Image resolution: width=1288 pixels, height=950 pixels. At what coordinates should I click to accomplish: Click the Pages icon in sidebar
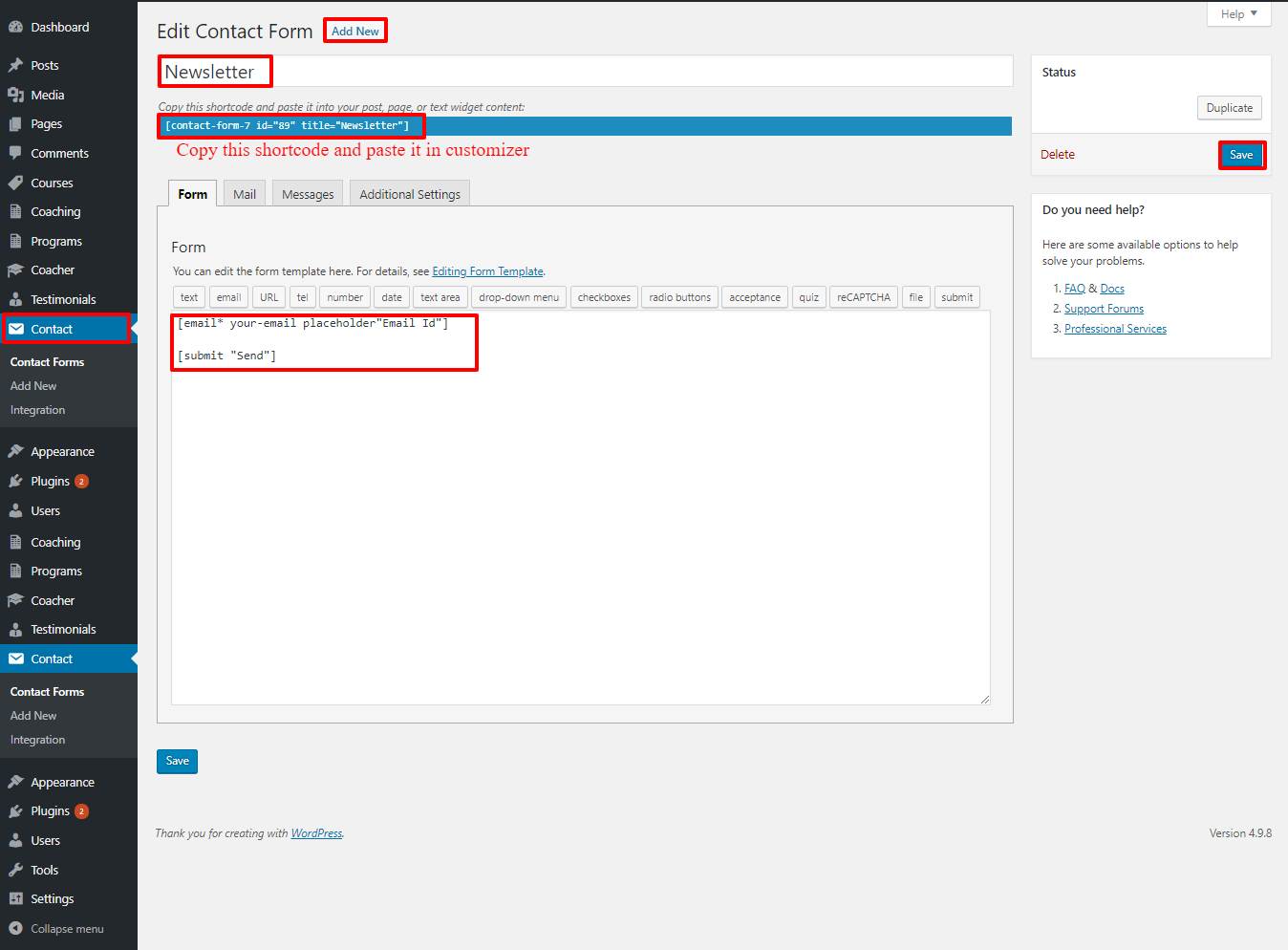(15, 124)
